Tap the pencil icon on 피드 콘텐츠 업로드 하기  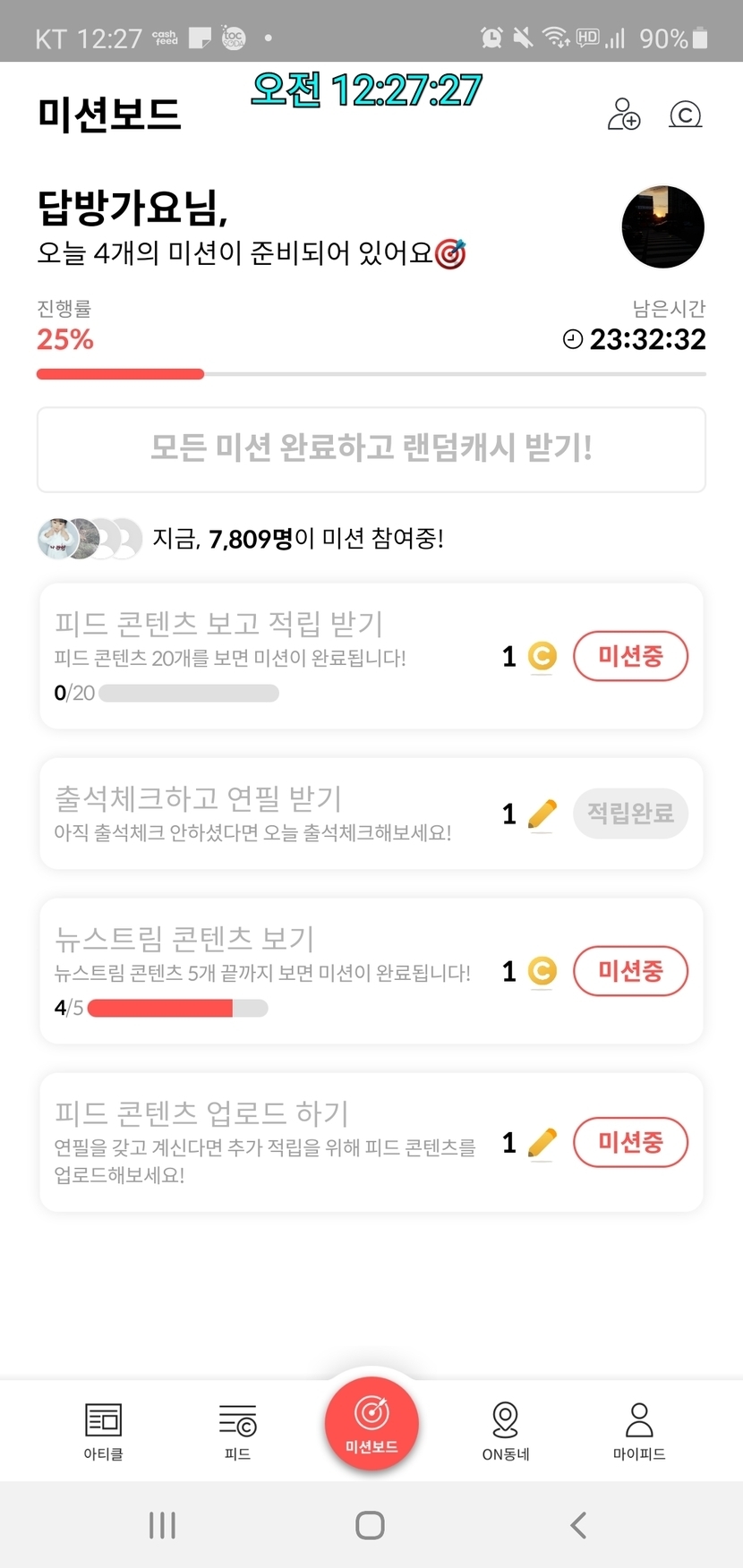[x=542, y=1143]
